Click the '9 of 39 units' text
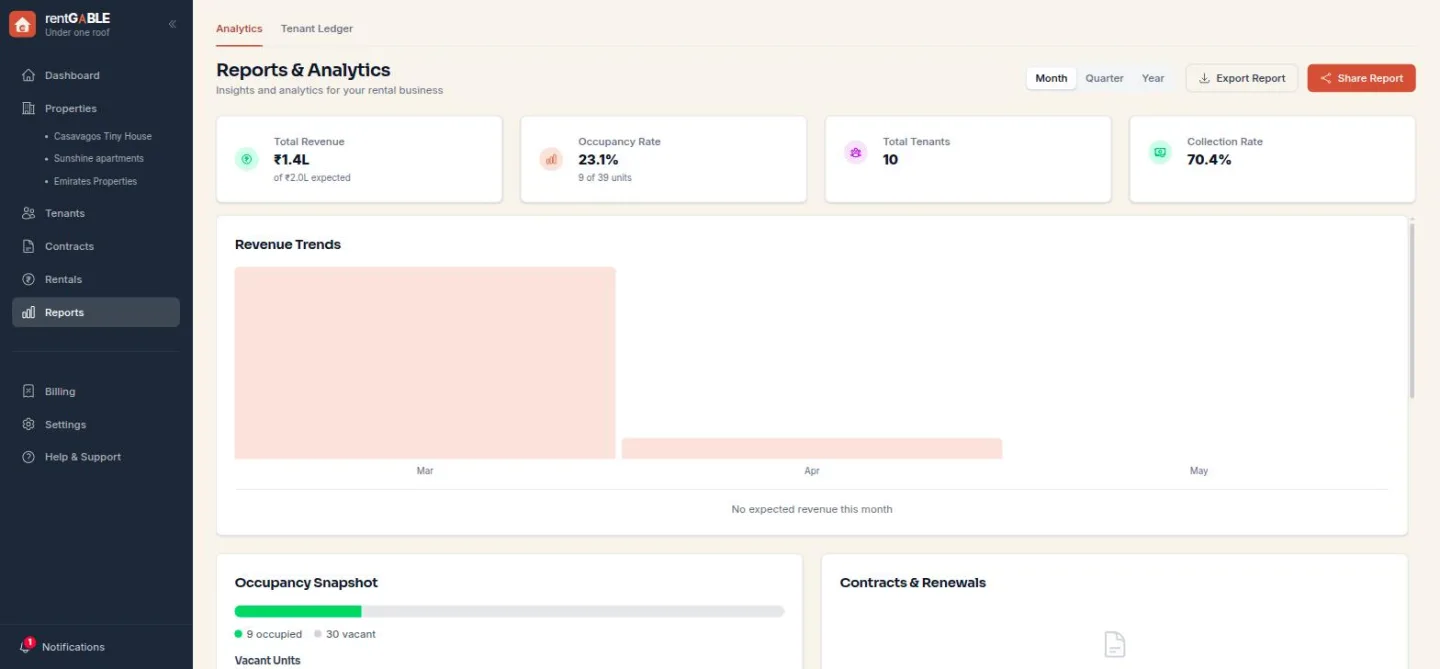This screenshot has width=1440, height=669. pyautogui.click(x=605, y=178)
